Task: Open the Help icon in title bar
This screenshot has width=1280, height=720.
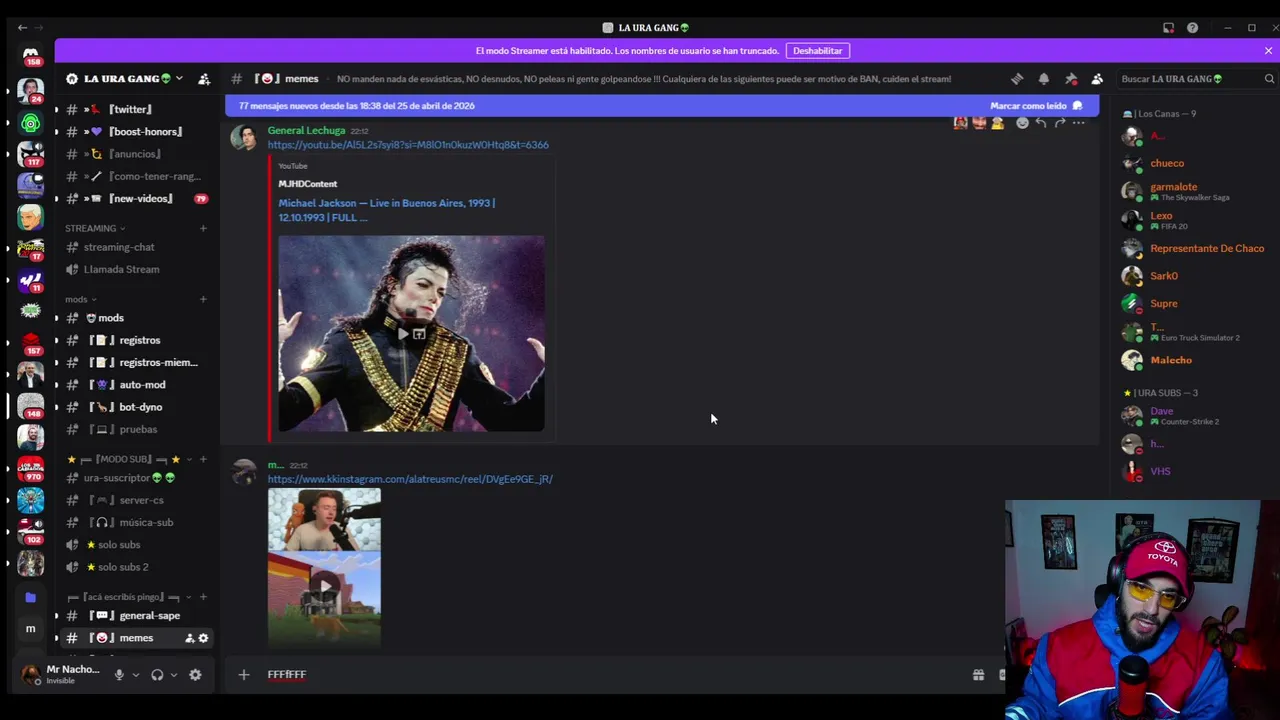Action: click(1192, 28)
